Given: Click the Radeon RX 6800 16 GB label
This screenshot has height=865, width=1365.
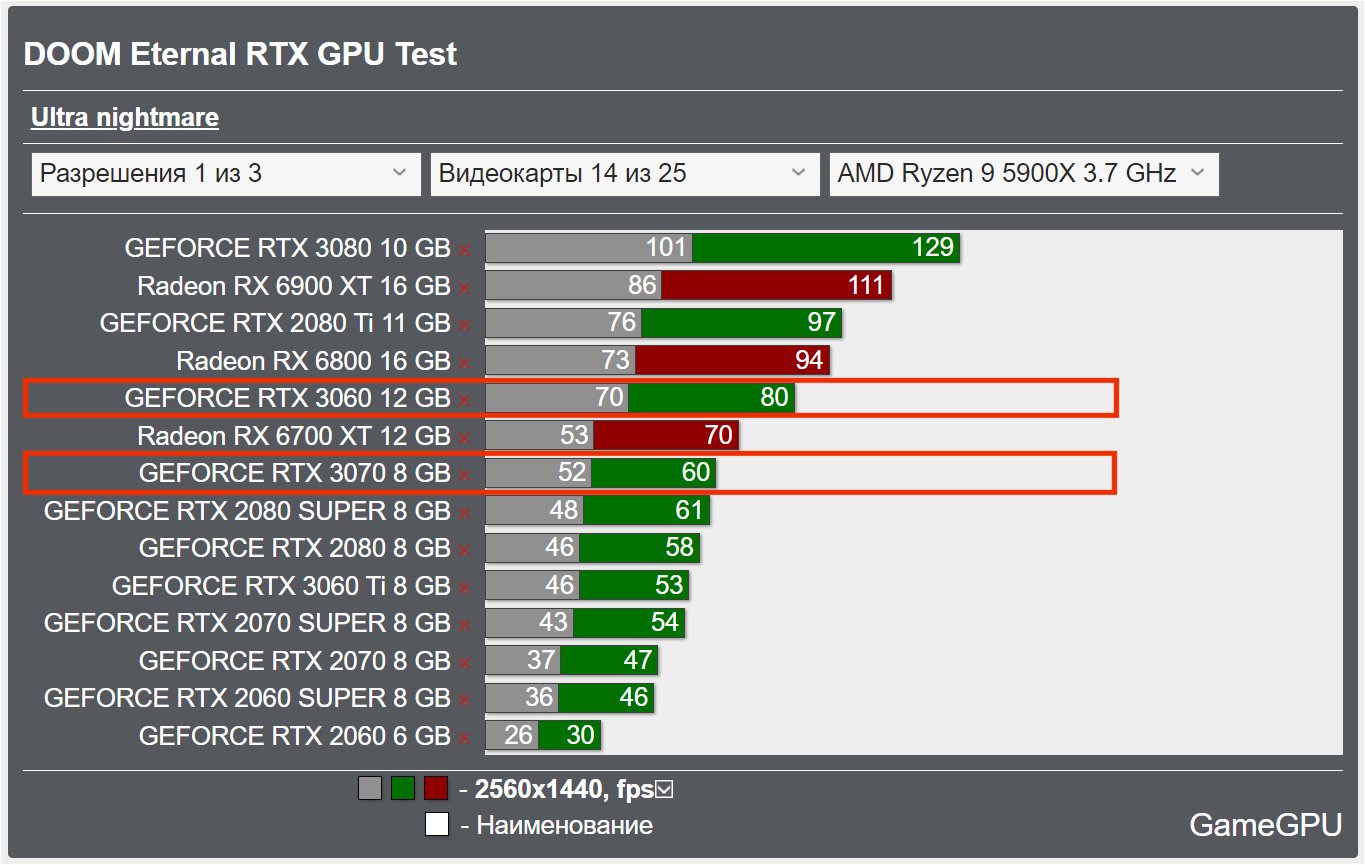Looking at the screenshot, I should (x=314, y=361).
